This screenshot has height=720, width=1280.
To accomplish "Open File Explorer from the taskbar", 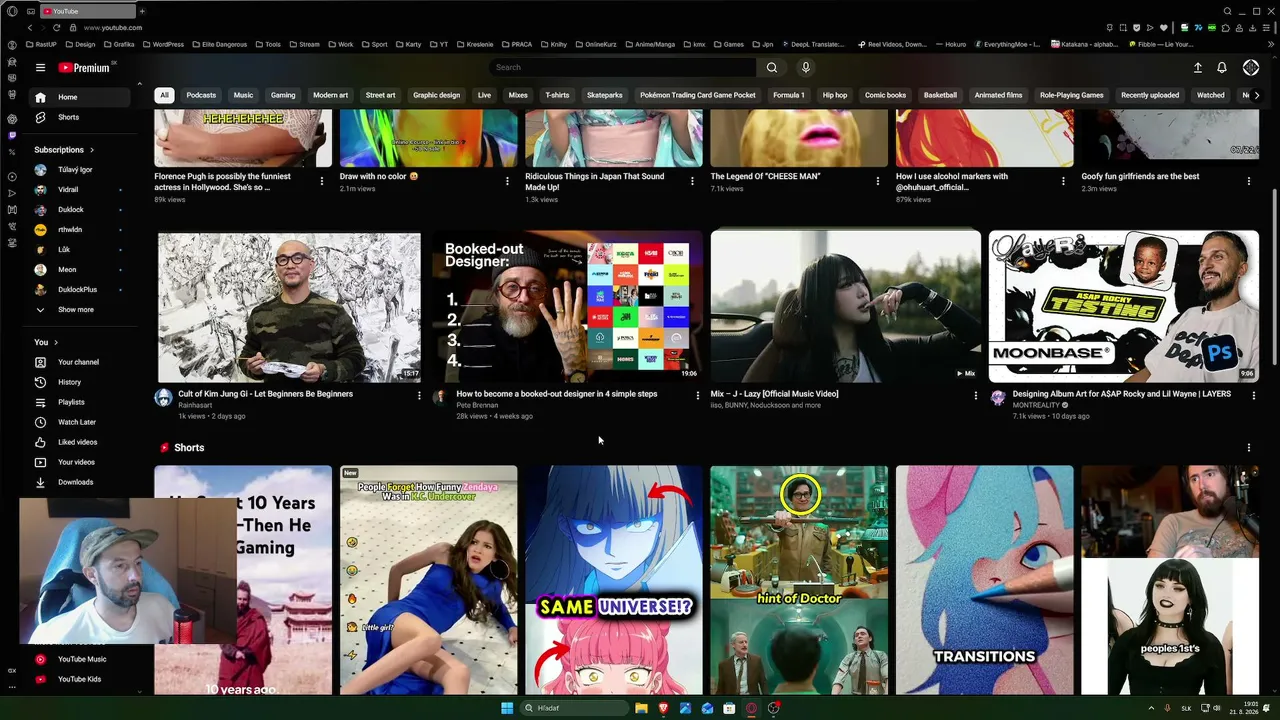I will click(641, 708).
